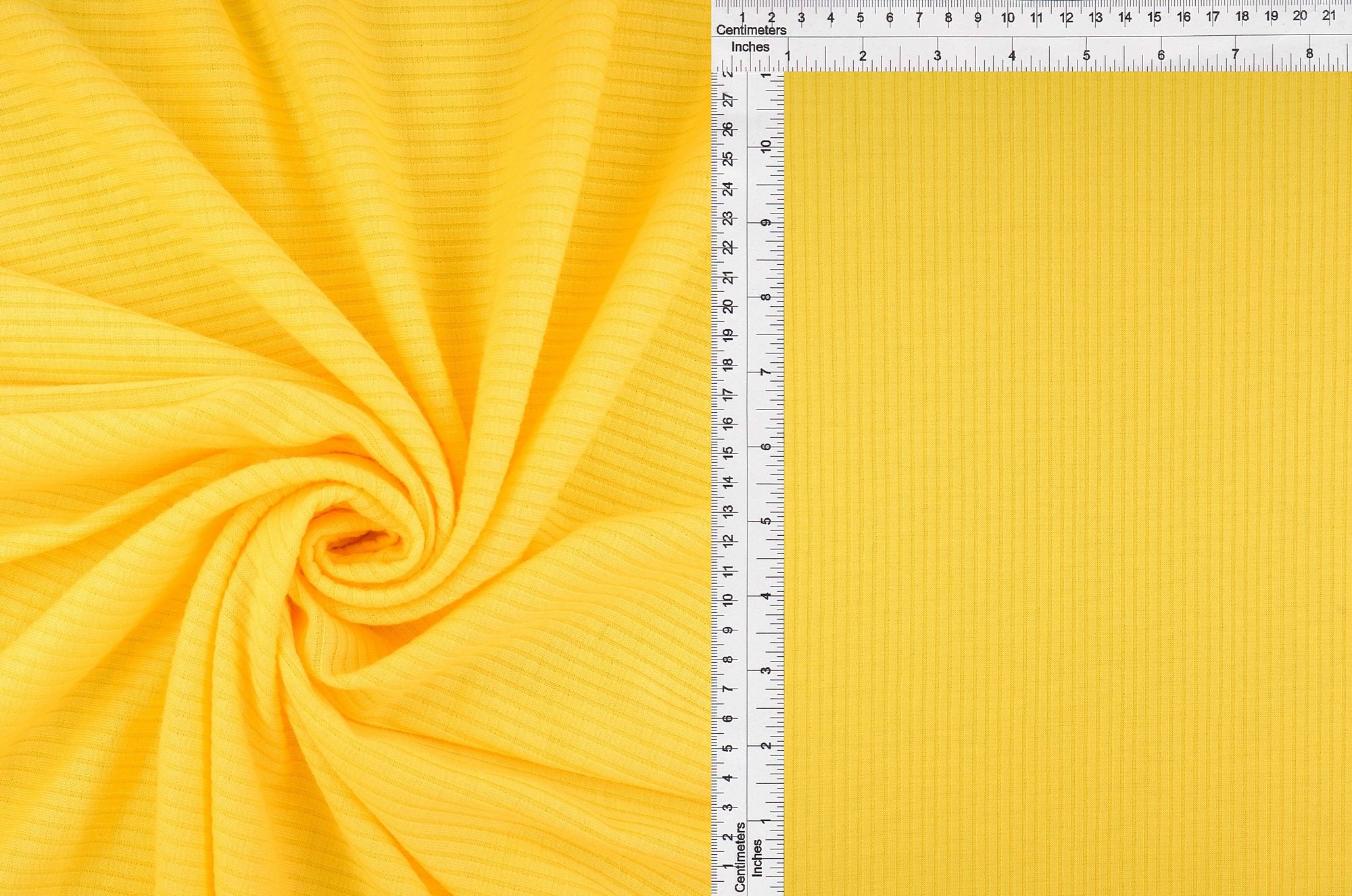
Task: Click number 9 on the vertical inch ruler
Action: point(765,223)
